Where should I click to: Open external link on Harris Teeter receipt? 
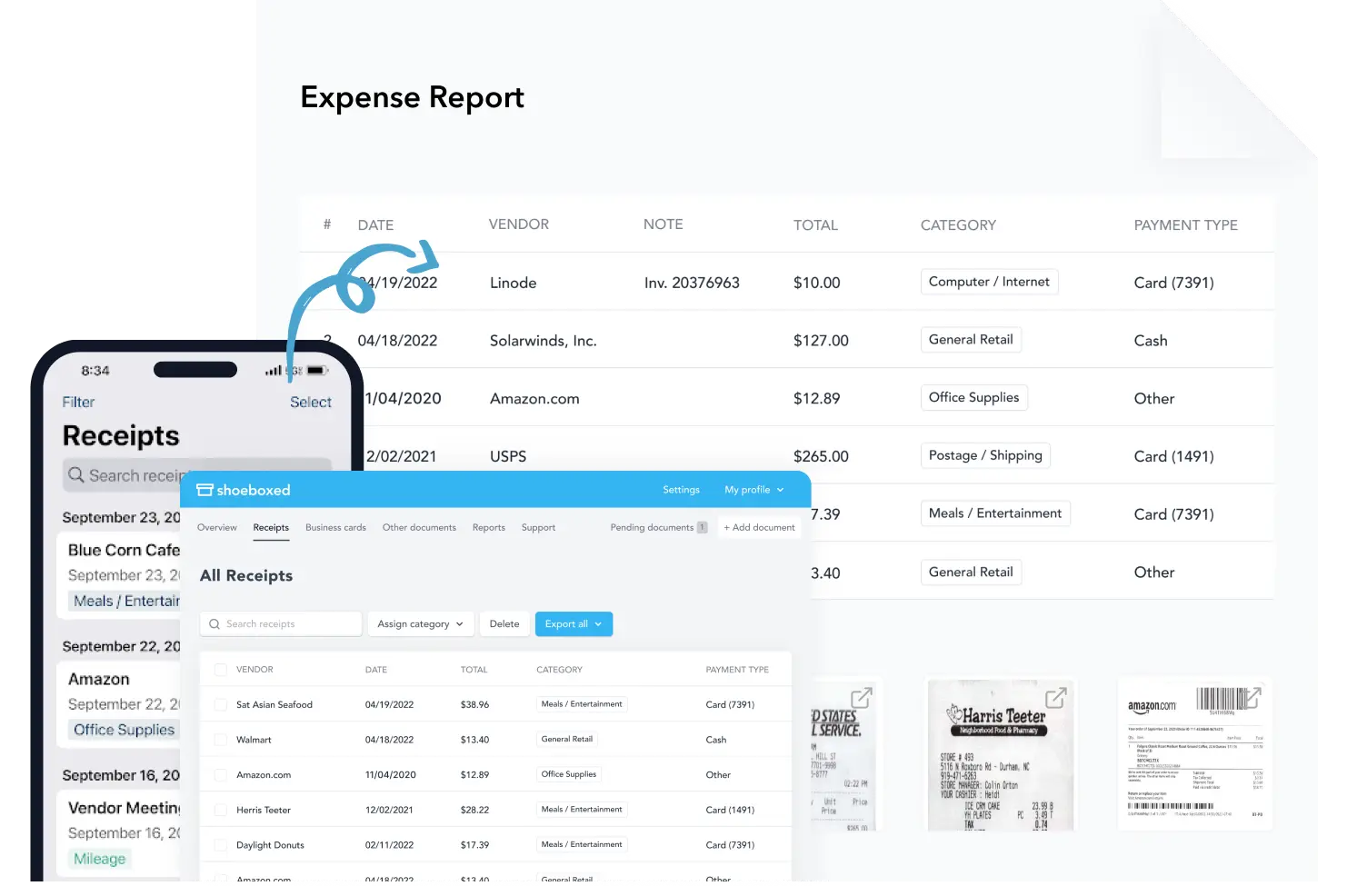click(1055, 698)
